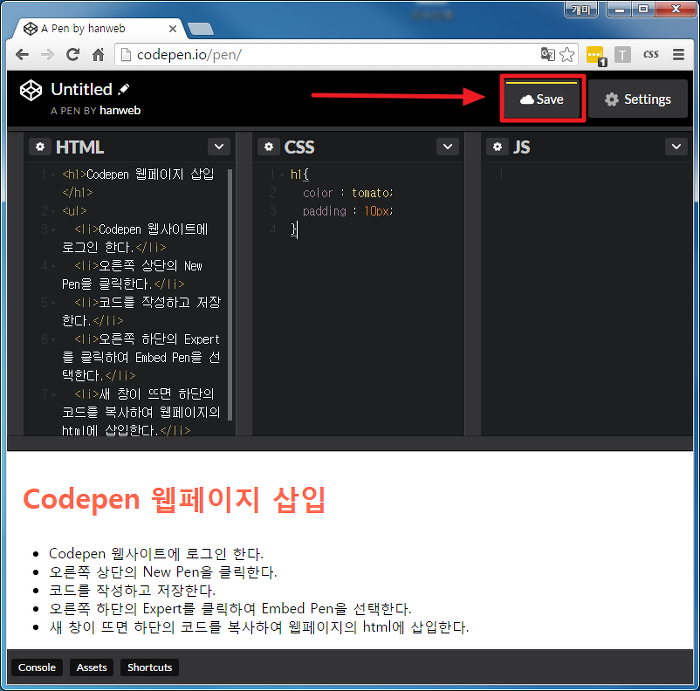The width and height of the screenshot is (700, 691).
Task: Click the preview item starting '오른쪽 상단의 New Pen'
Action: click(x=163, y=572)
